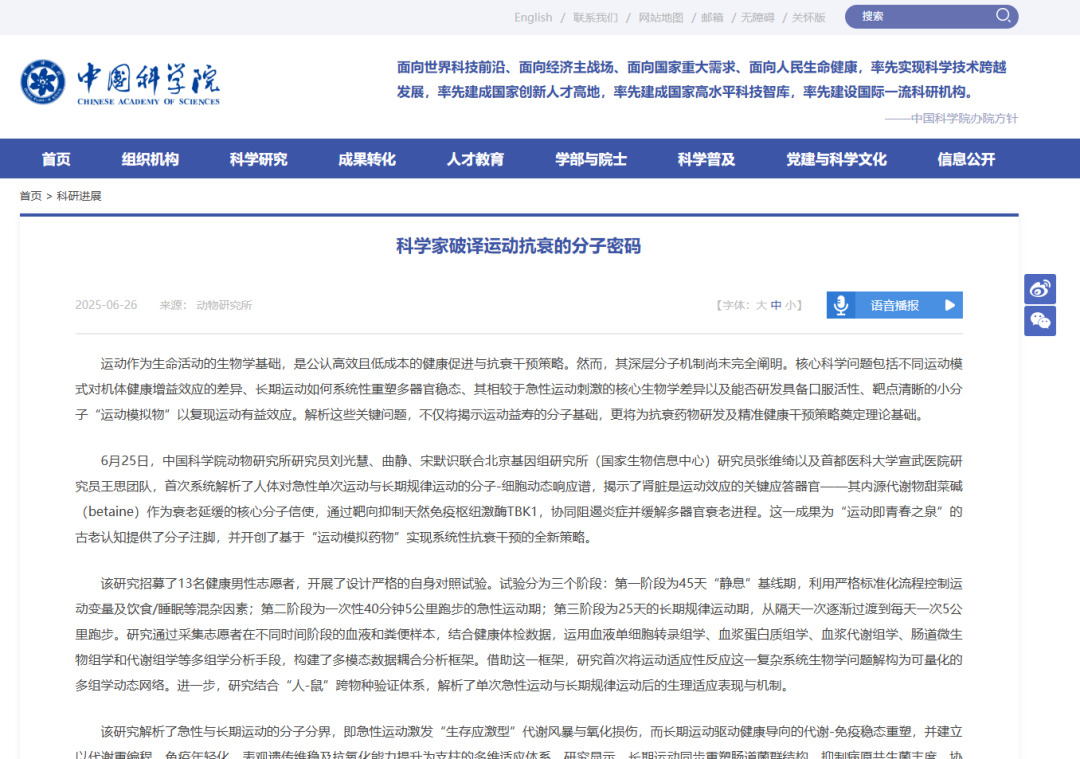
Task: Open 邮箱 link
Action: (712, 17)
